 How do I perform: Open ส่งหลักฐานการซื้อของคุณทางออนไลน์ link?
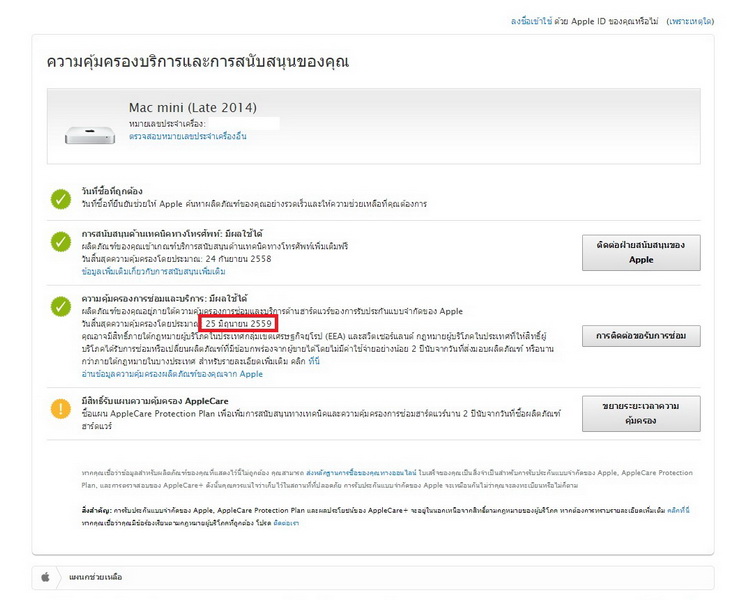pos(361,473)
